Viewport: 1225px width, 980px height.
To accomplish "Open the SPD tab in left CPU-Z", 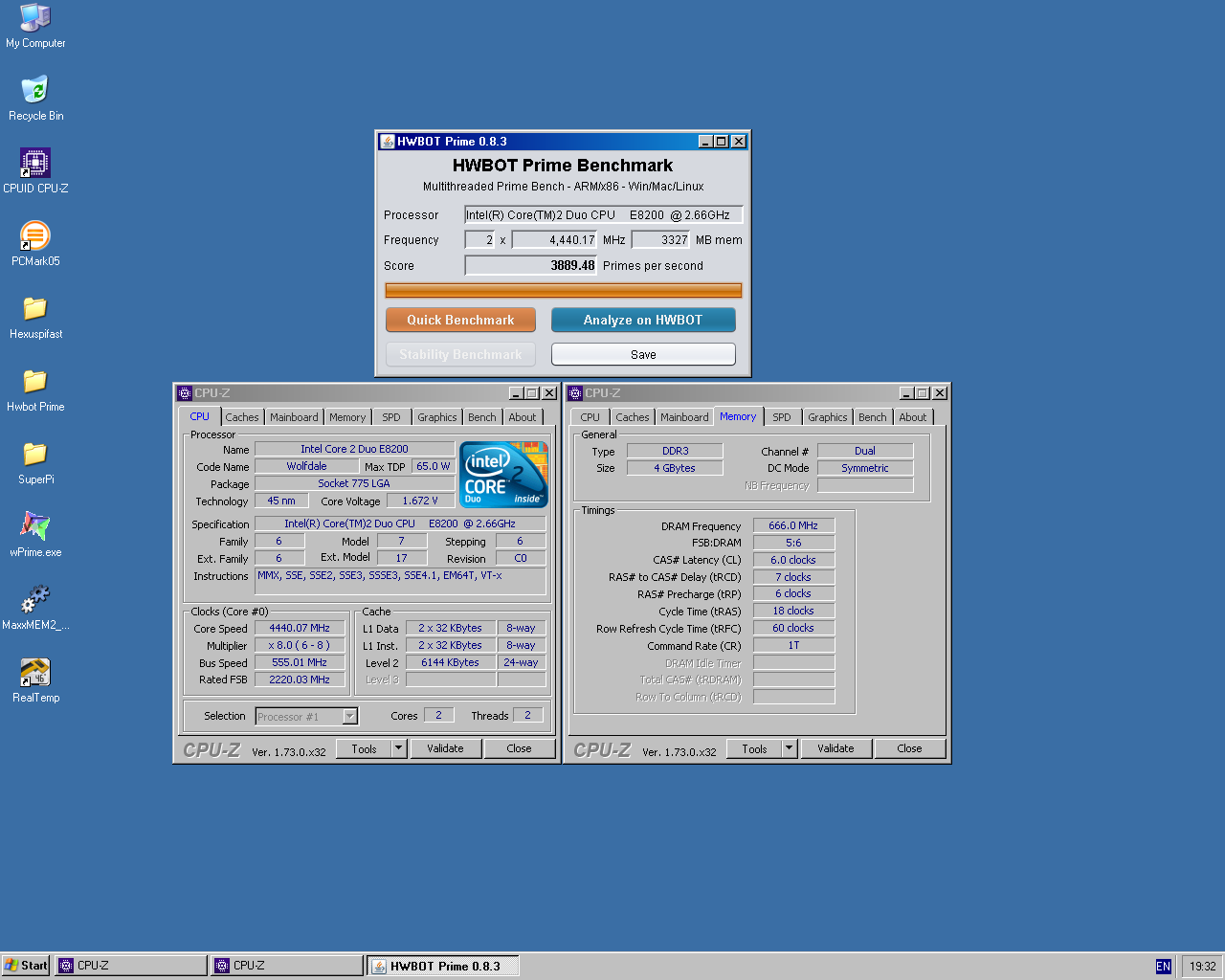I will pyautogui.click(x=391, y=417).
